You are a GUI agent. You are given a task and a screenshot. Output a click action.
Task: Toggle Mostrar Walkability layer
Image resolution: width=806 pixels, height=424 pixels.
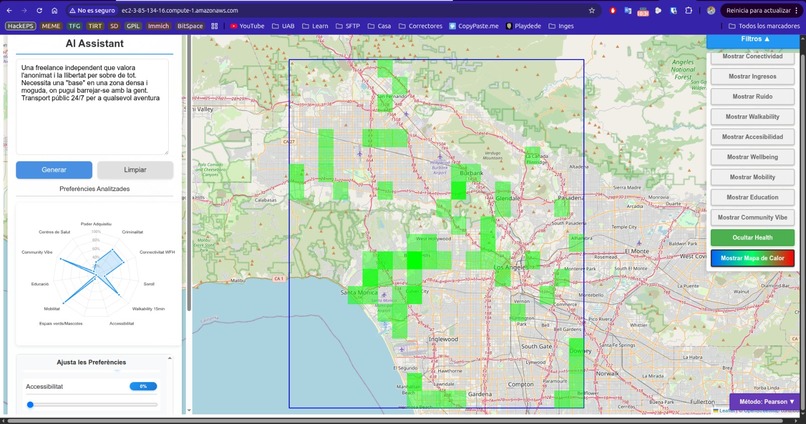point(753,117)
